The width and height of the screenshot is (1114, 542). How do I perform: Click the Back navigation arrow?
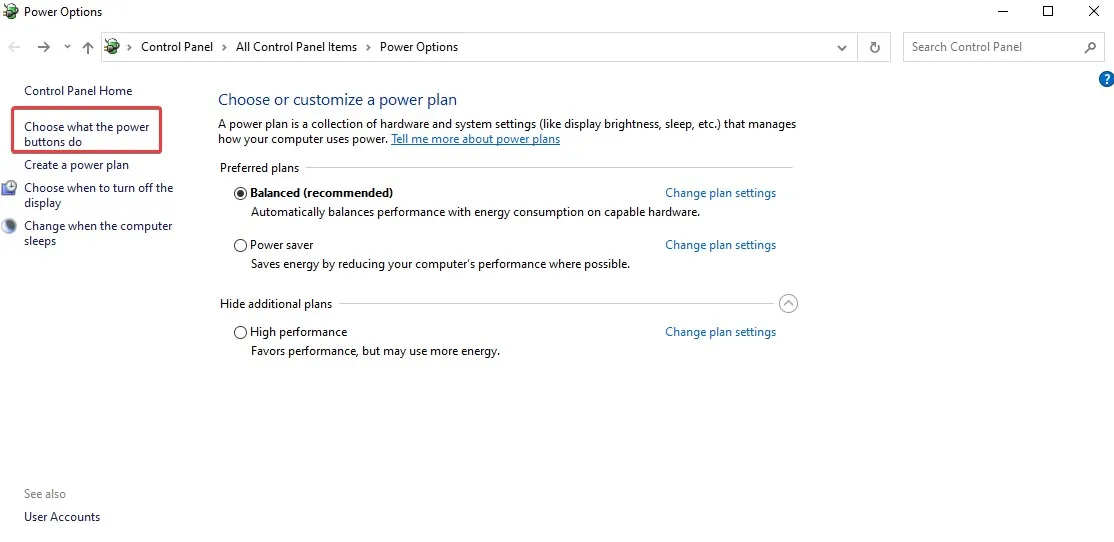[x=15, y=47]
